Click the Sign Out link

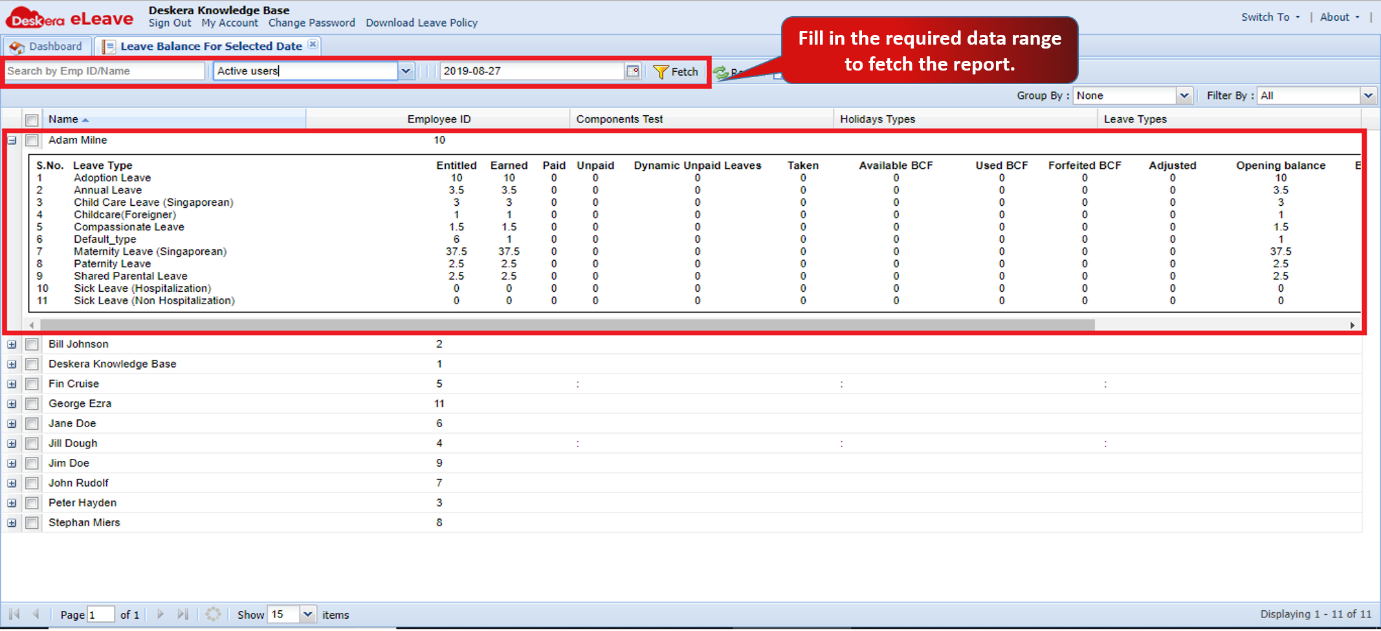(170, 23)
